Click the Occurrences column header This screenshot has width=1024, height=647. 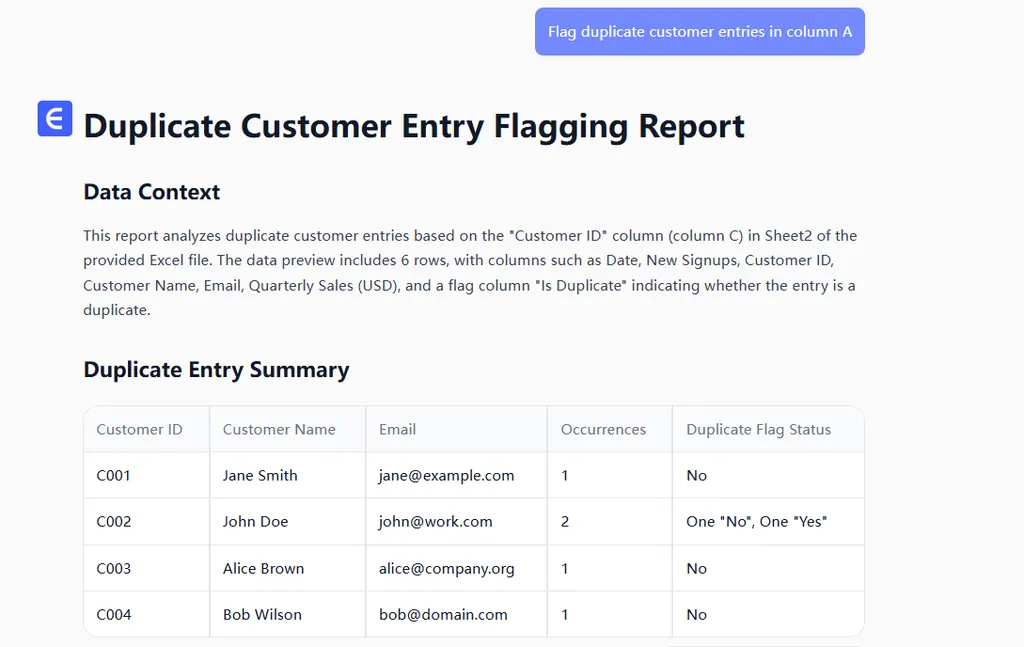coord(603,429)
